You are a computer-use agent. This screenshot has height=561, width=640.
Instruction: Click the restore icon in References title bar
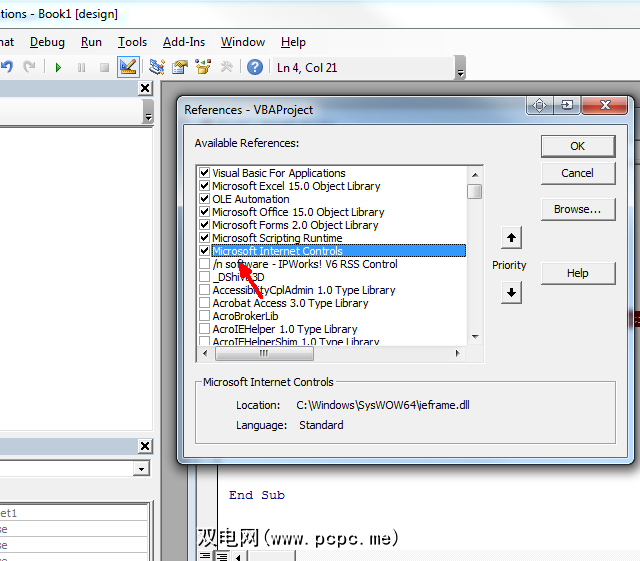tap(567, 105)
